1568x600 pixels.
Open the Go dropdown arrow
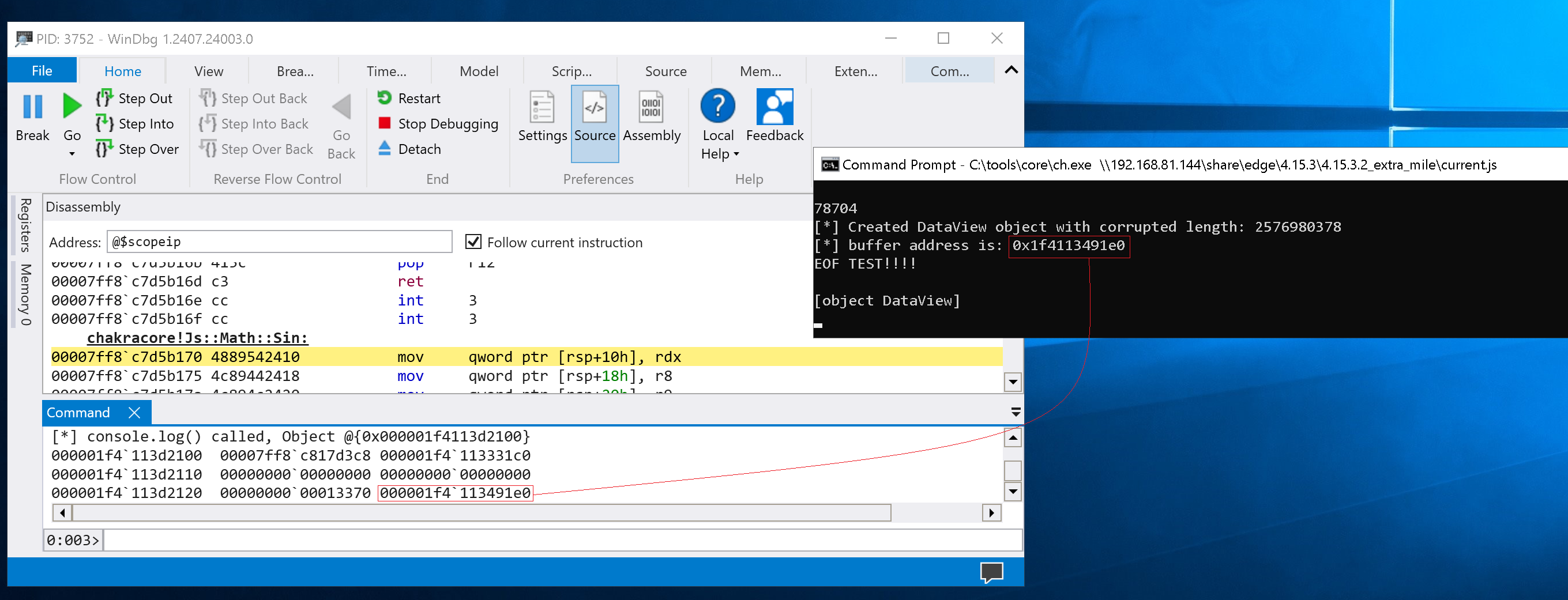click(x=72, y=154)
